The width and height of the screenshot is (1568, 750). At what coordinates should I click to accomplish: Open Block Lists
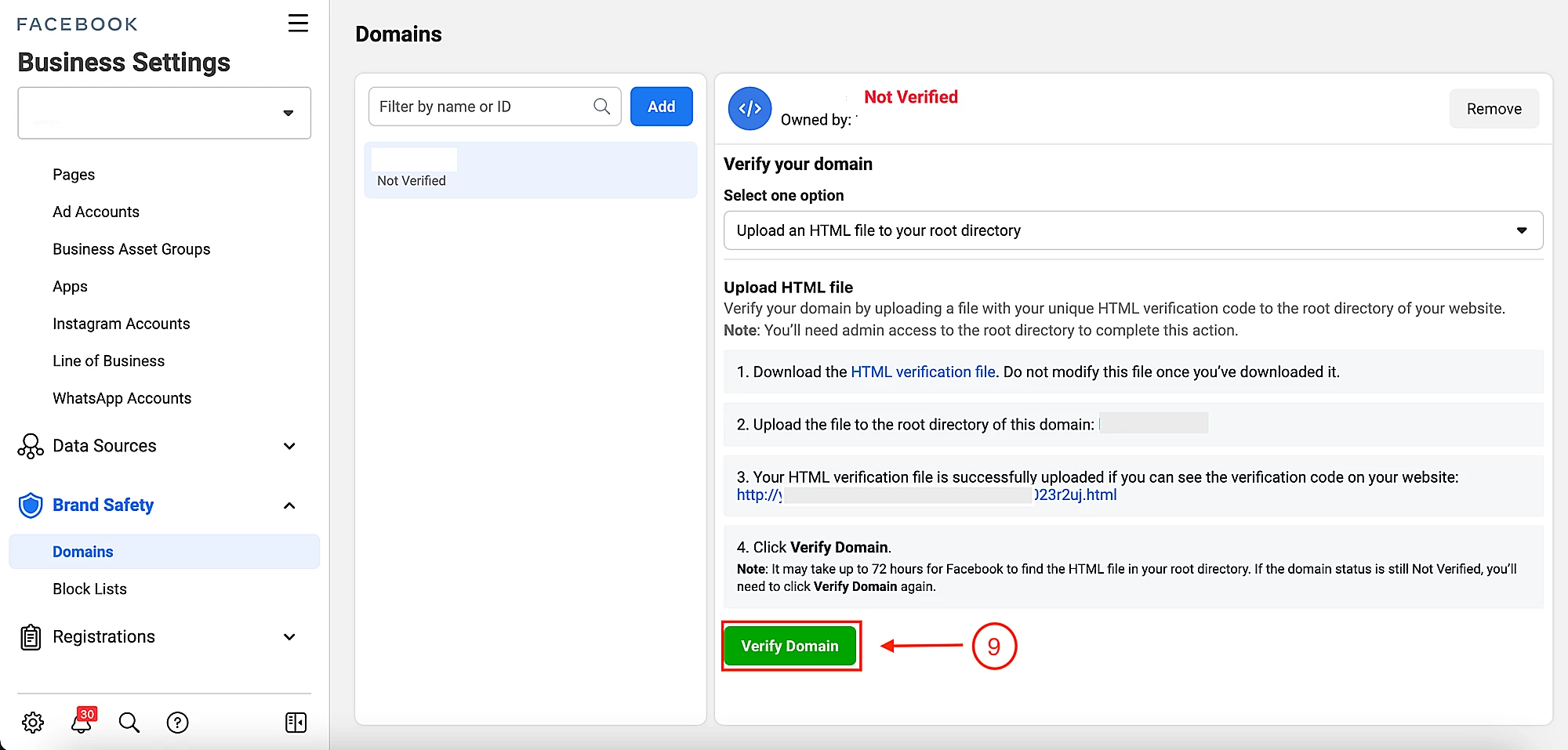[89, 589]
